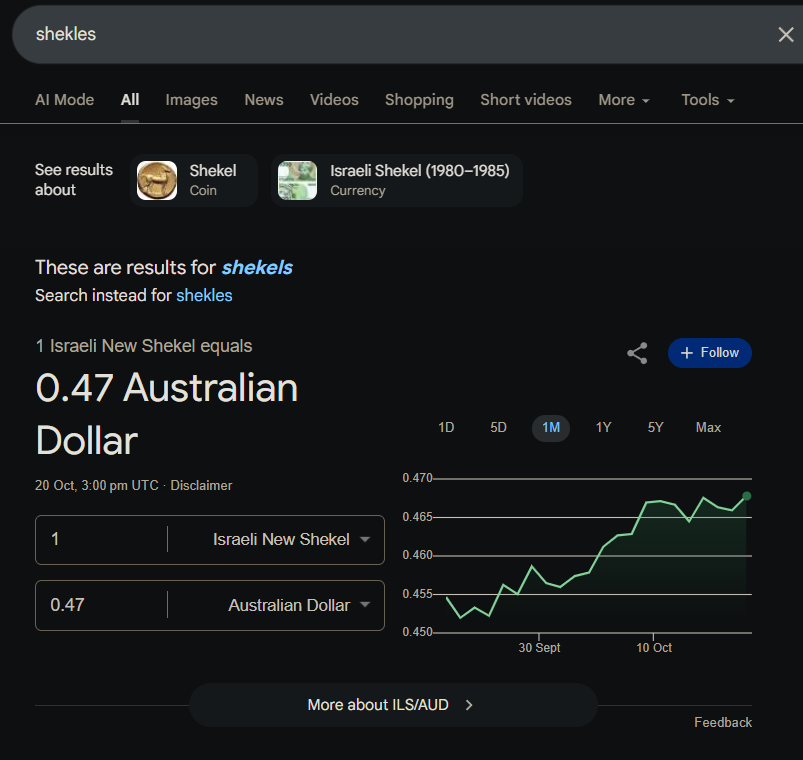
Task: Click the share icon for the conversion
Action: pos(637,353)
